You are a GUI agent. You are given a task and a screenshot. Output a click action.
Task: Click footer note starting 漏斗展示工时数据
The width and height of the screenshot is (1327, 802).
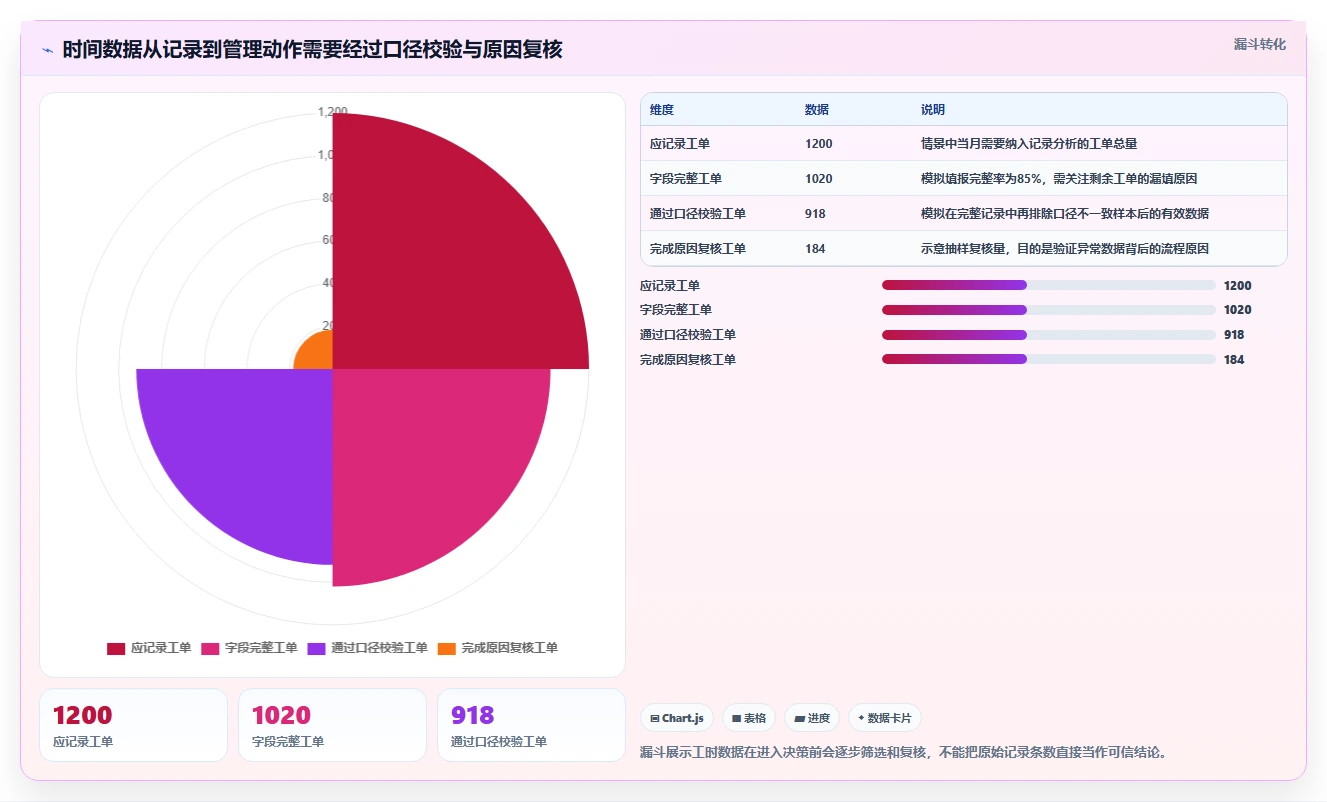coord(903,752)
